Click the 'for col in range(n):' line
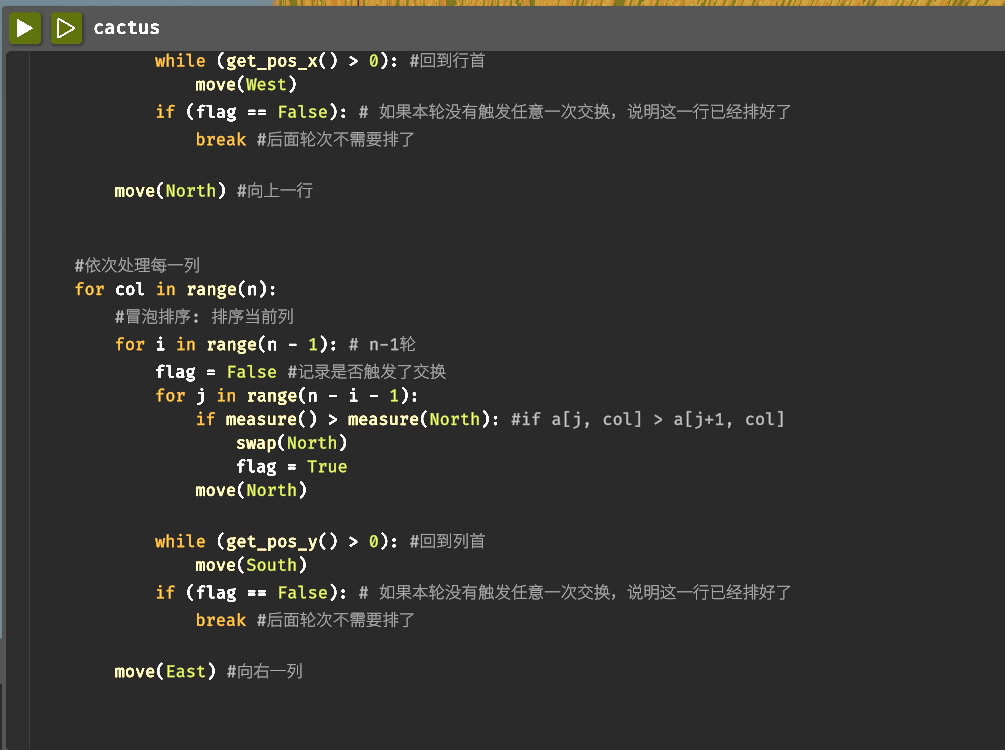Image resolution: width=1005 pixels, height=750 pixels. (175, 289)
